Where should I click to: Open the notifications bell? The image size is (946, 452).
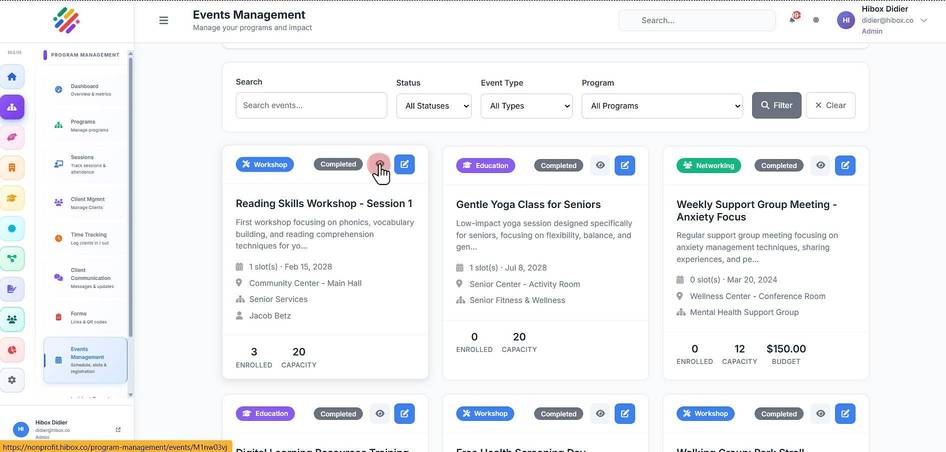pos(793,19)
